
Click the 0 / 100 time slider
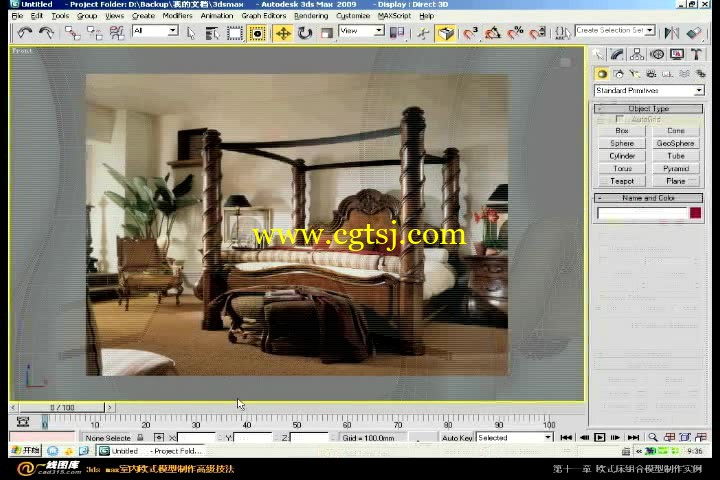point(62,407)
